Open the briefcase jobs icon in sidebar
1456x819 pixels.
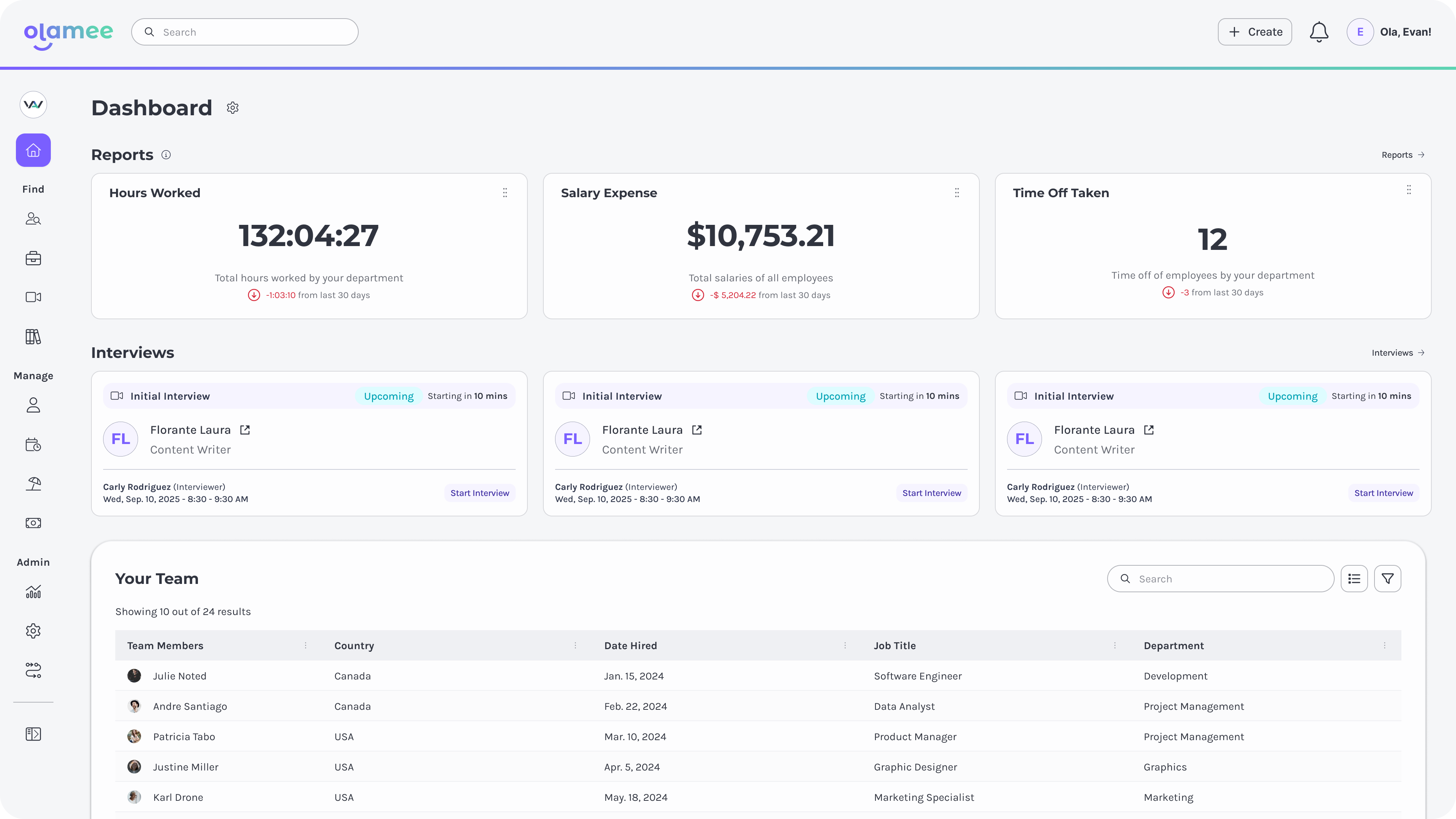point(33,258)
